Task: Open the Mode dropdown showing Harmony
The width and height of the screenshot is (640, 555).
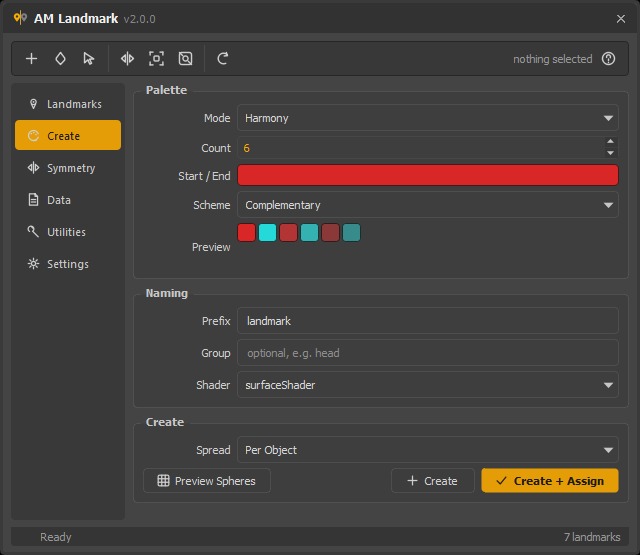Action: (428, 118)
